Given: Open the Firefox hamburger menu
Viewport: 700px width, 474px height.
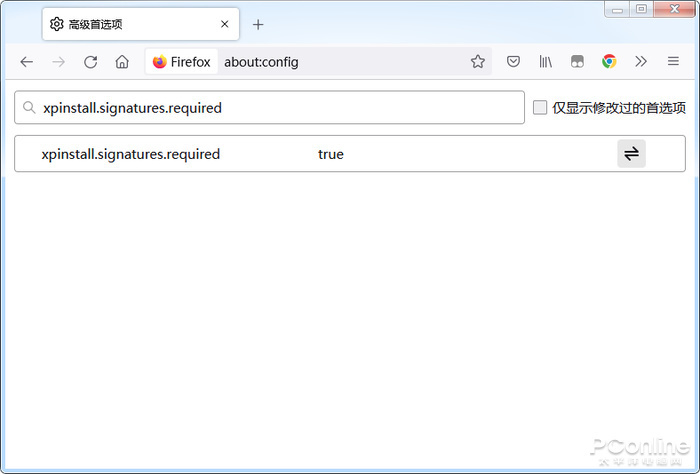Looking at the screenshot, I should [673, 61].
